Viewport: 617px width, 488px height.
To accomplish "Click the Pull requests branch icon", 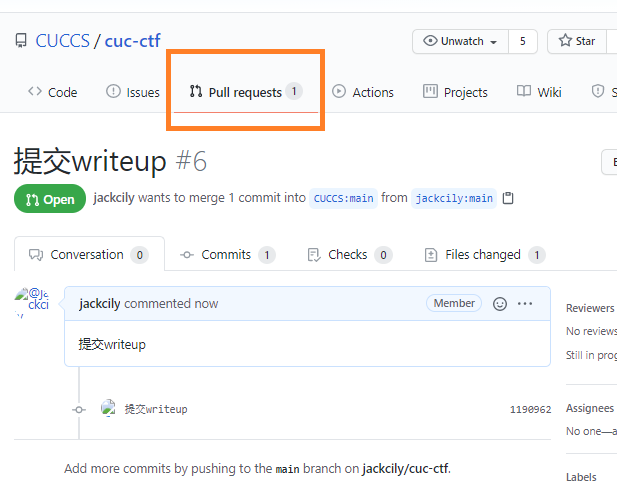I will [196, 91].
